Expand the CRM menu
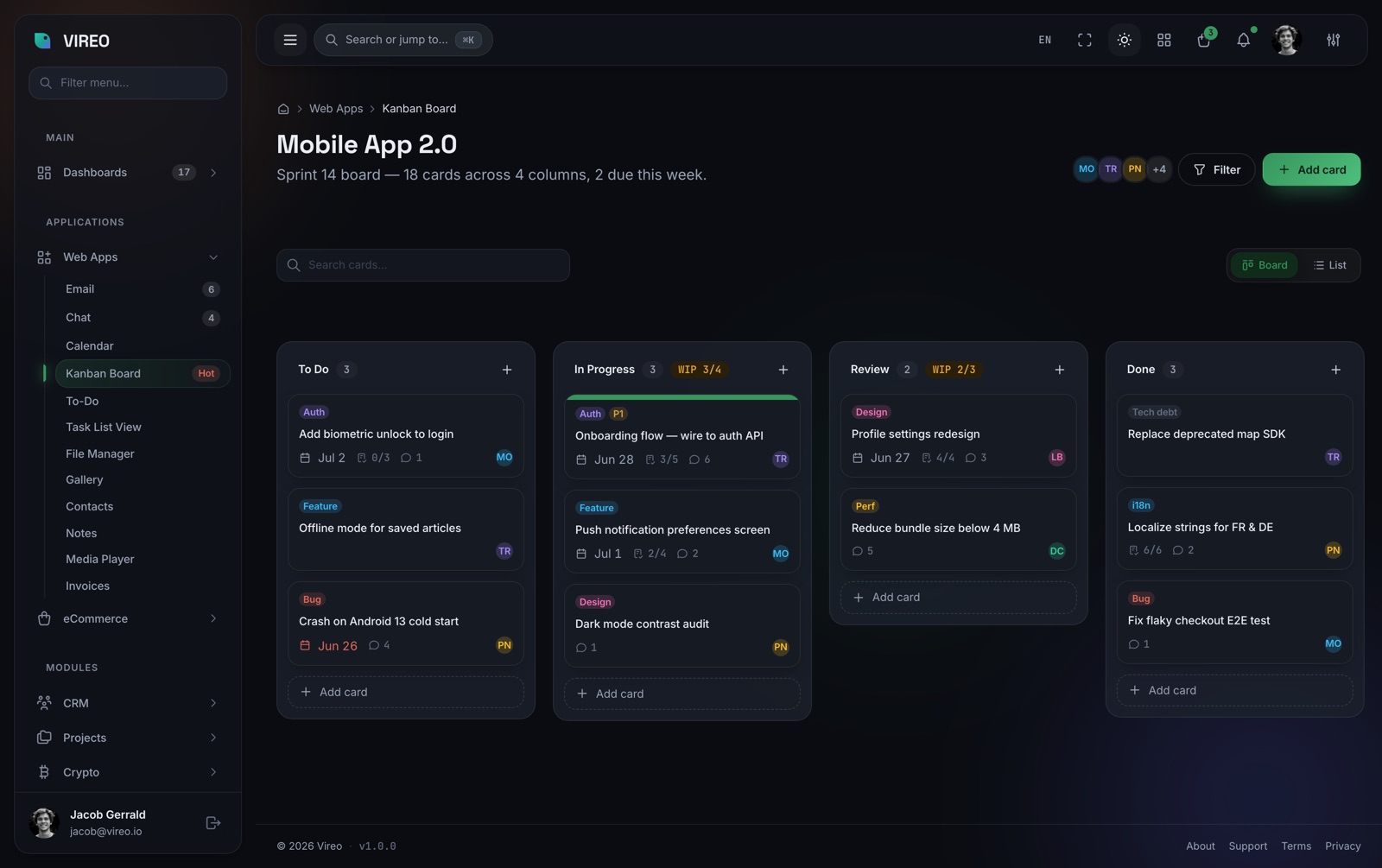 pyautogui.click(x=128, y=703)
